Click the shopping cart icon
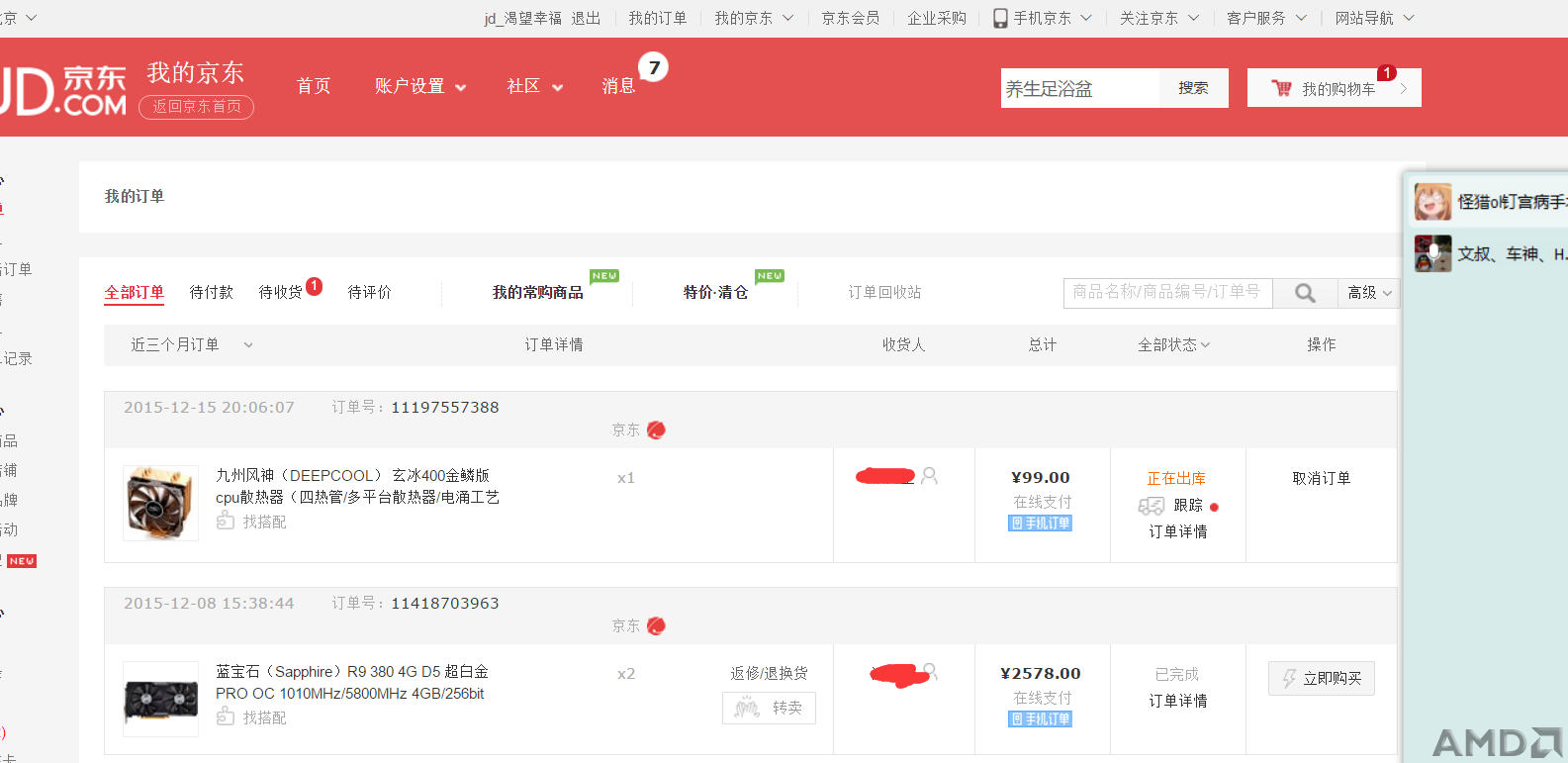1568x763 pixels. click(1281, 88)
